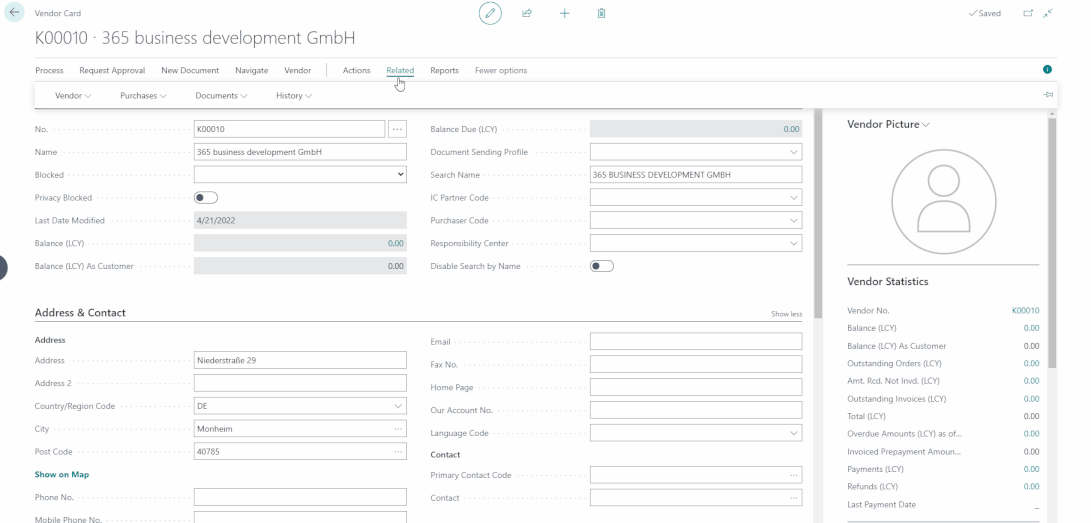Viewport: 1091px width, 523px height.
Task: Click the Home Page field
Action: pyautogui.click(x=696, y=387)
